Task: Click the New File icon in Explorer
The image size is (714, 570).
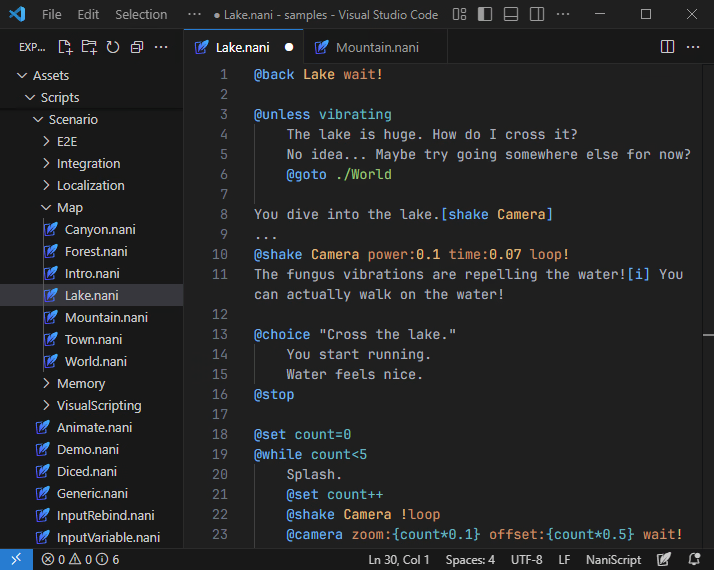Action: [x=65, y=47]
